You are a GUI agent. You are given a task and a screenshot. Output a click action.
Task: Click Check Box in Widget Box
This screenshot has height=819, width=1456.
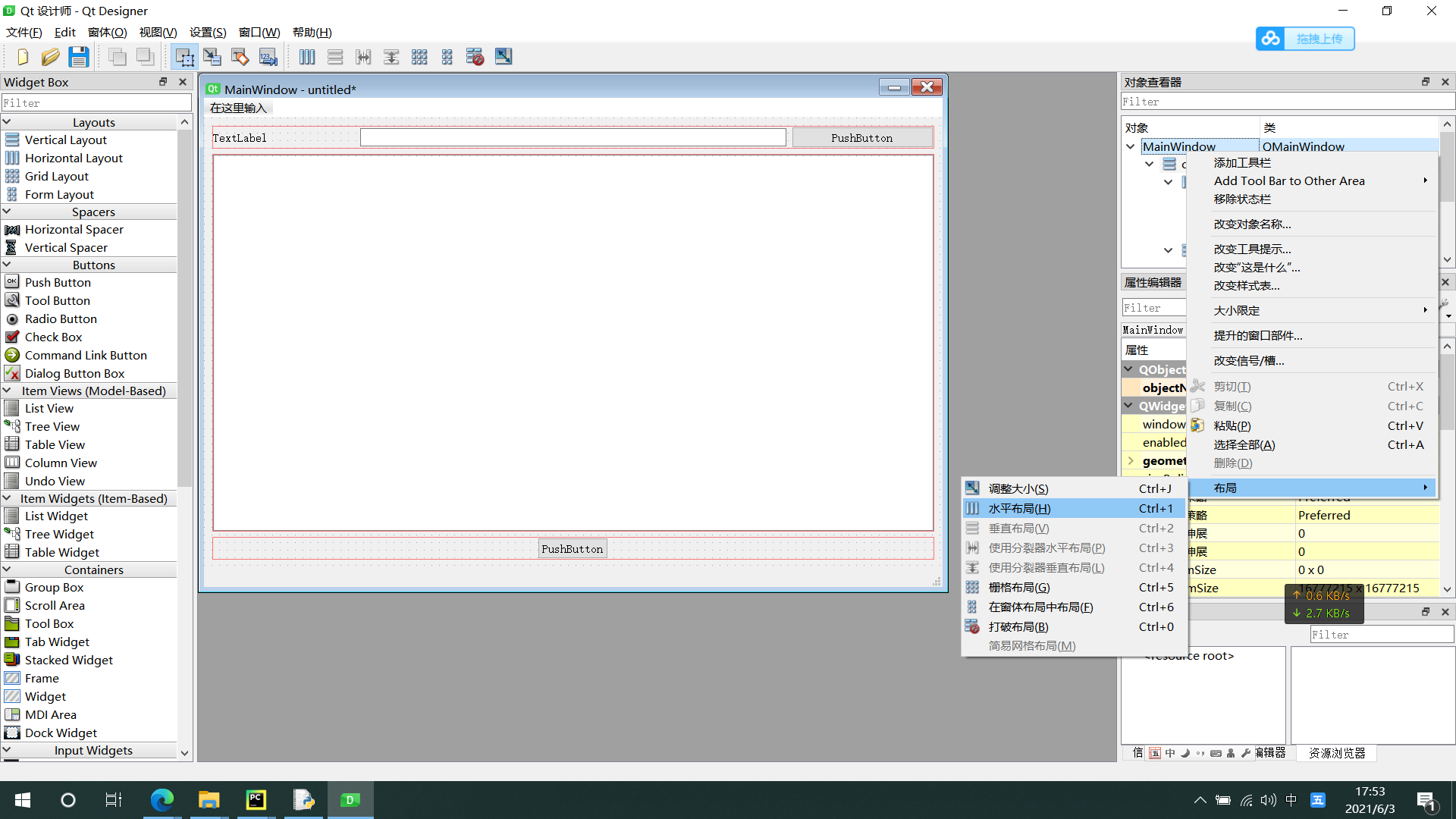53,337
